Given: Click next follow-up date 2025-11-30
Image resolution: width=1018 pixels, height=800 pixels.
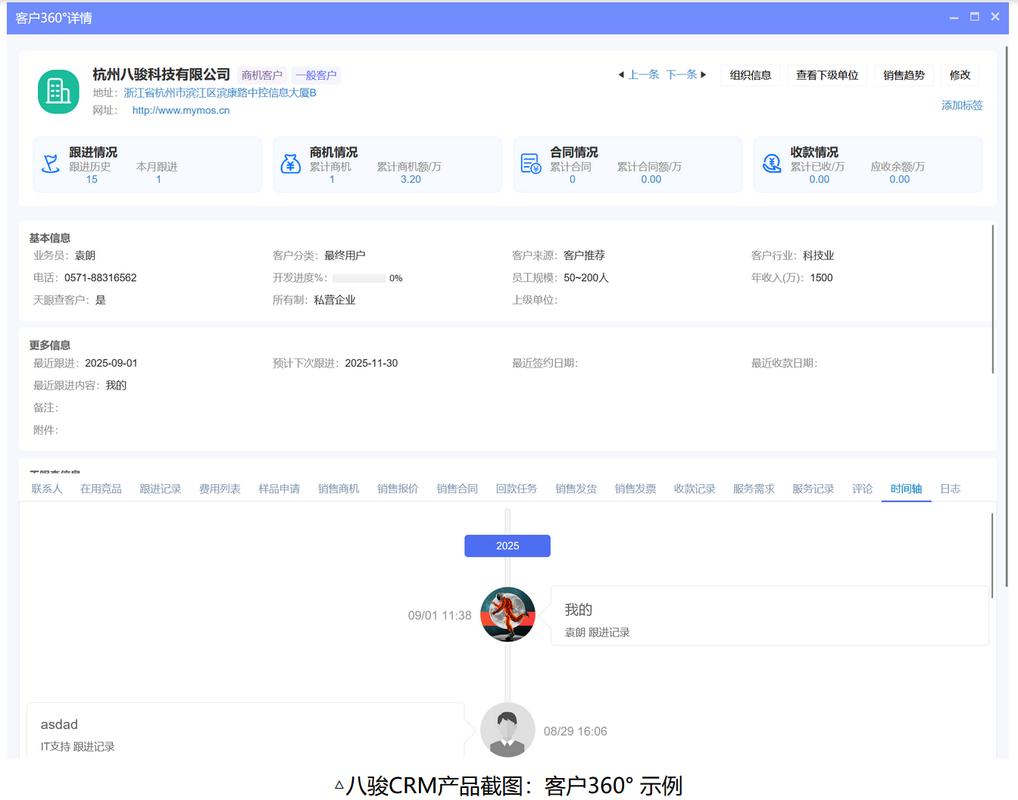Looking at the screenshot, I should point(371,364).
